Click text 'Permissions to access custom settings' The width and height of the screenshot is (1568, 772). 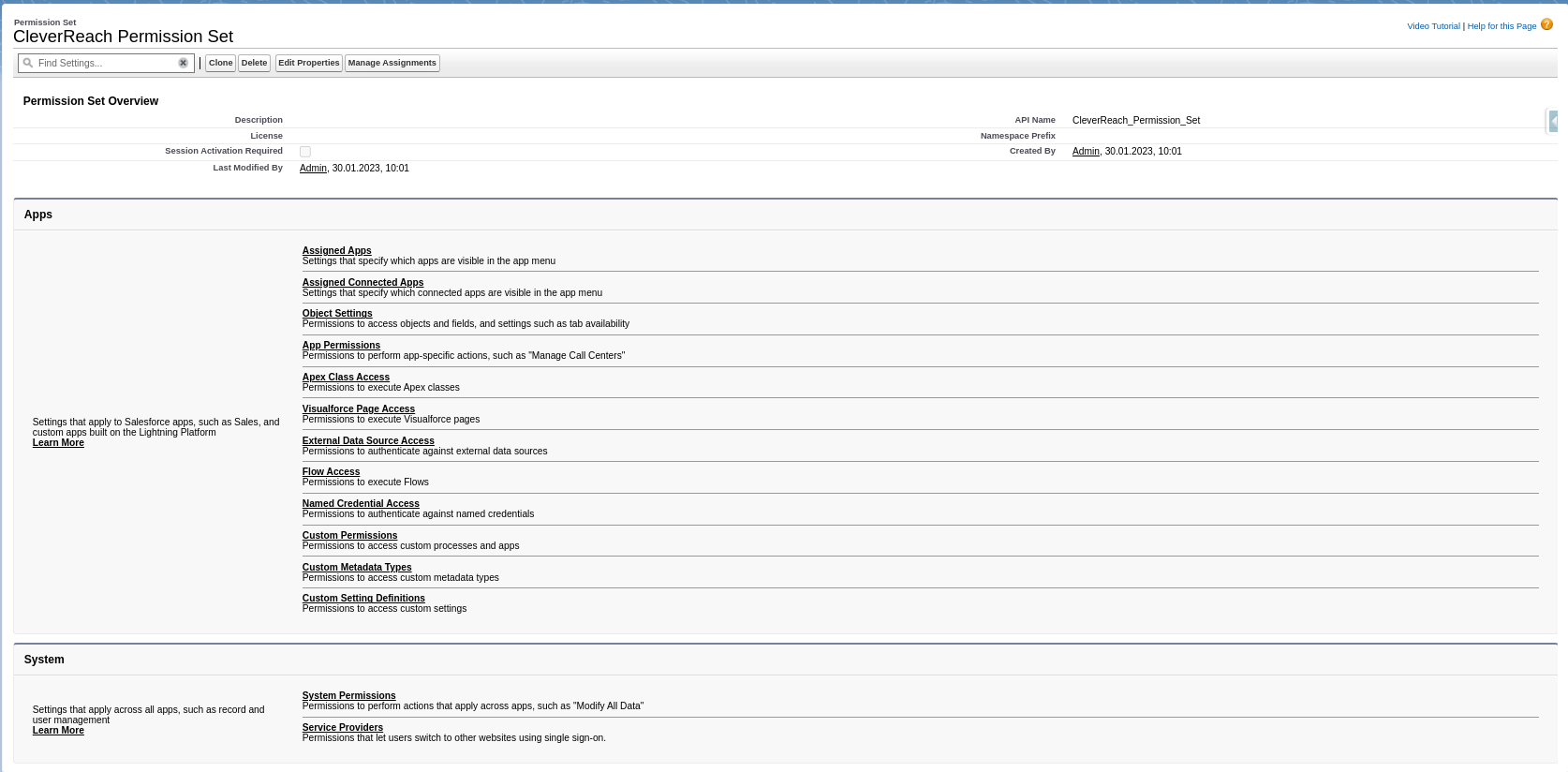tap(384, 609)
